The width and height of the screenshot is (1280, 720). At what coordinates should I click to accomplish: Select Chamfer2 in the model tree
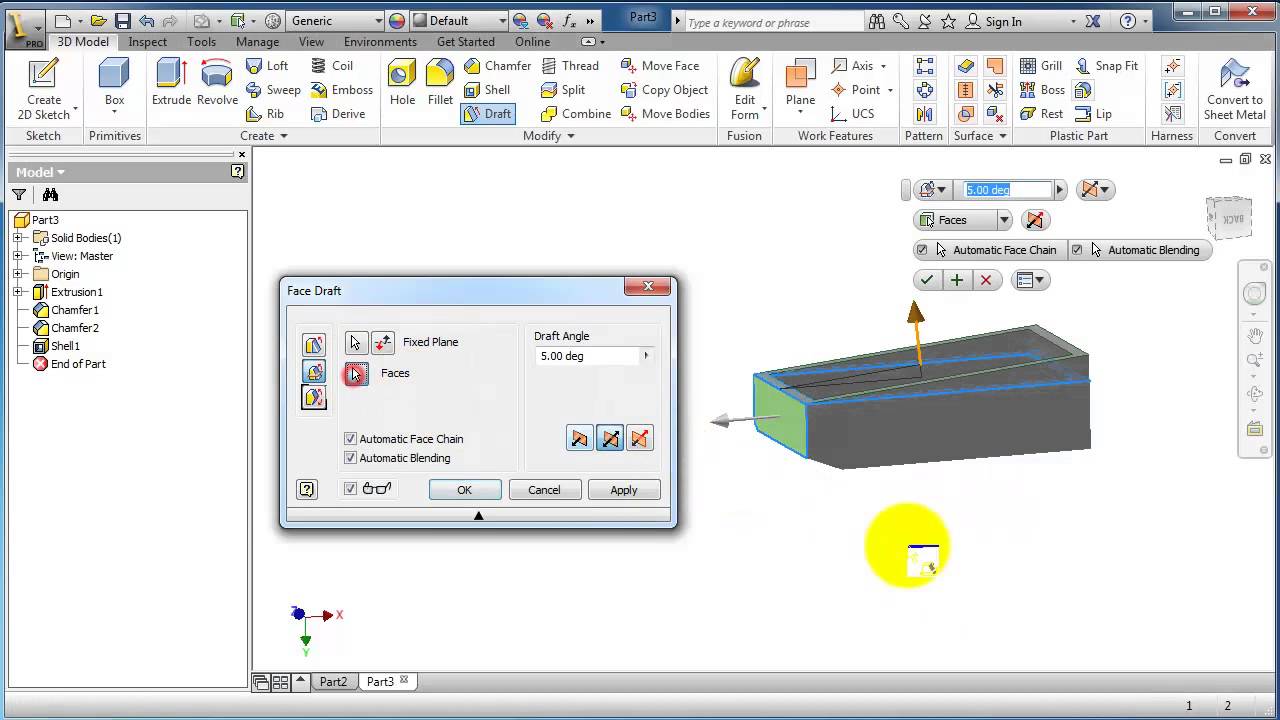(74, 328)
